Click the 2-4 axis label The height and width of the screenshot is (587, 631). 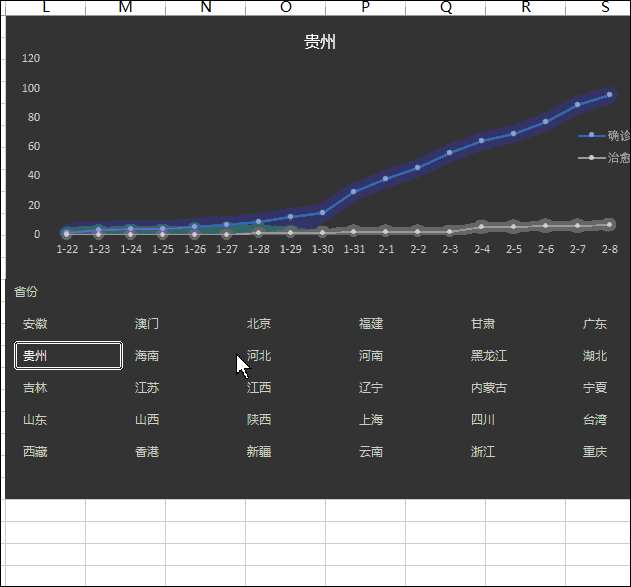(482, 249)
